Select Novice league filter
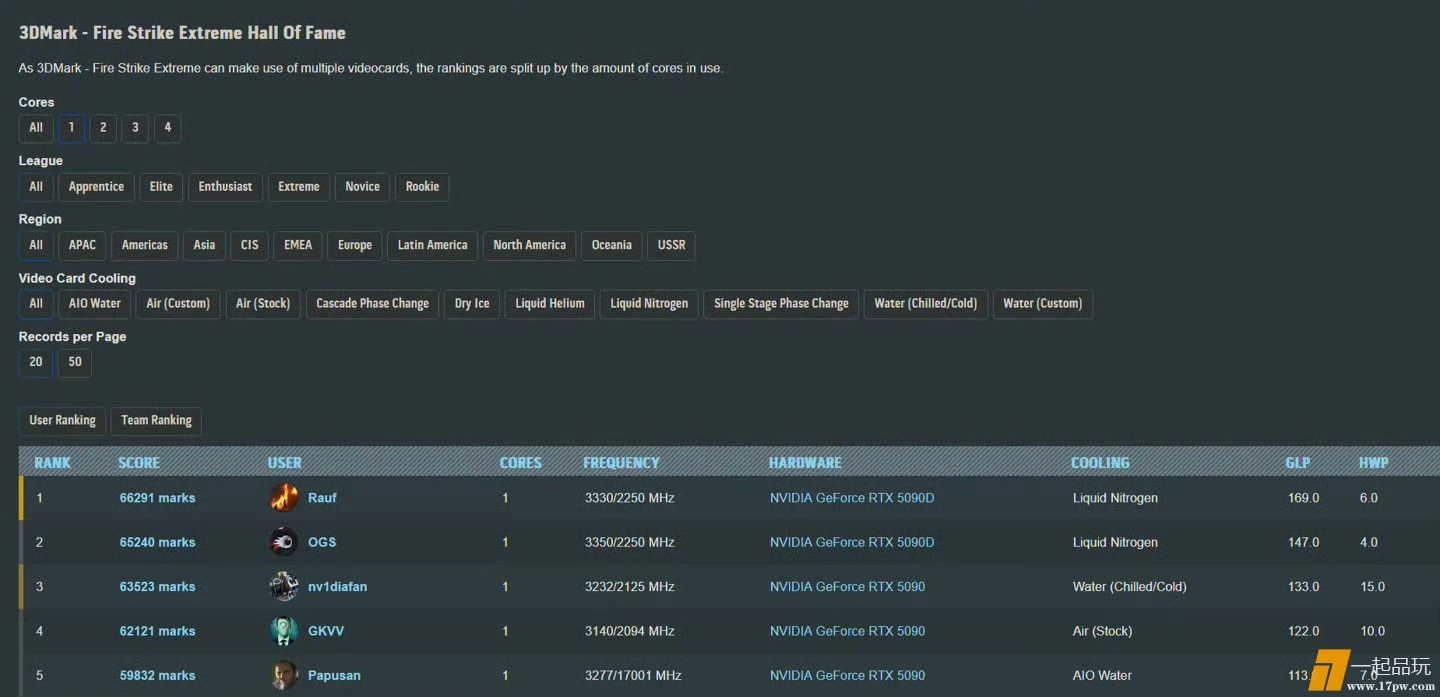 pos(362,187)
